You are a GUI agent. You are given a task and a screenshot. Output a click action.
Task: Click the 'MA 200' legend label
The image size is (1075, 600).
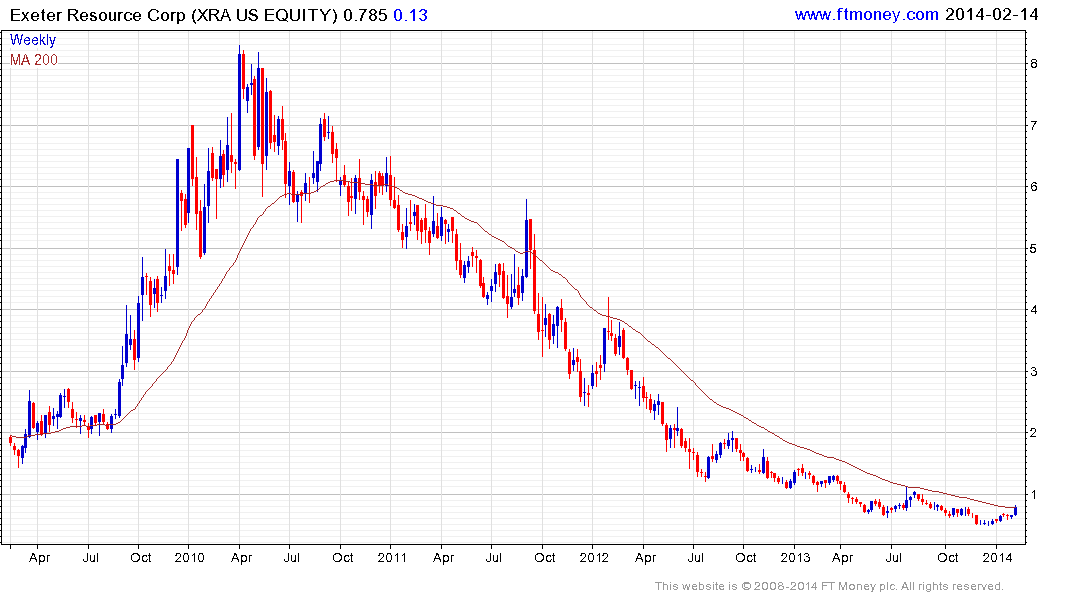[34, 60]
